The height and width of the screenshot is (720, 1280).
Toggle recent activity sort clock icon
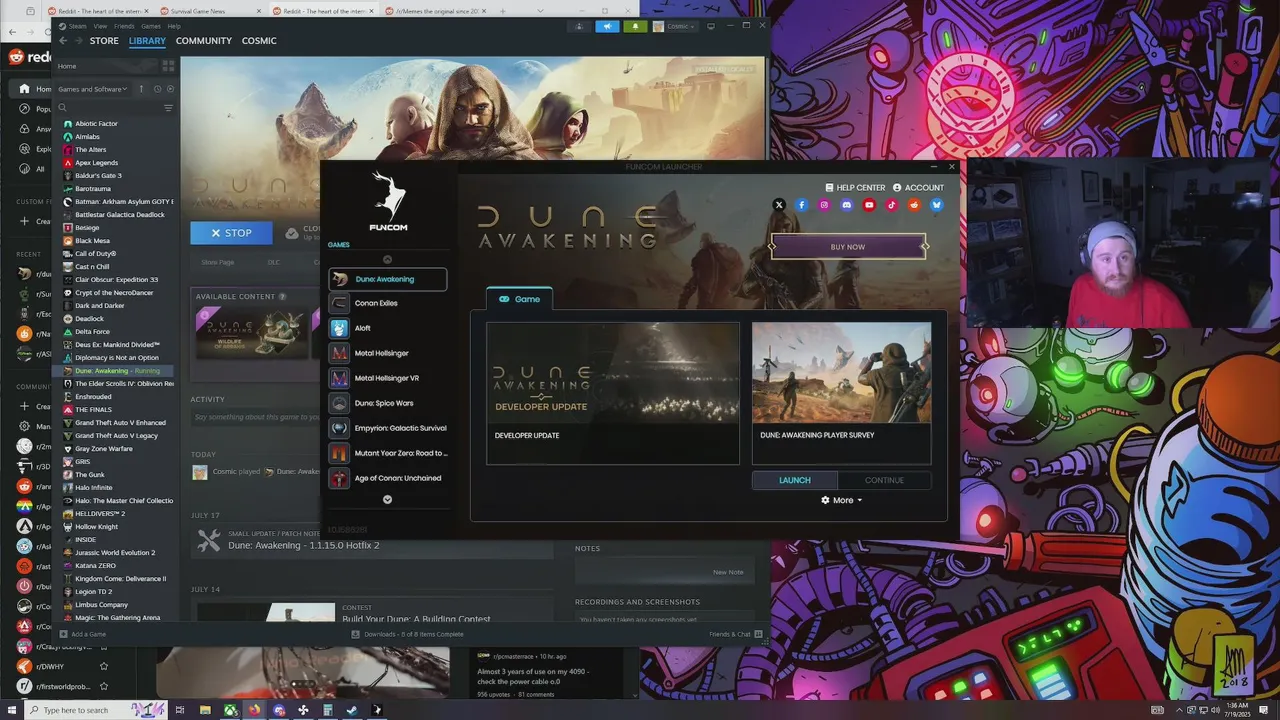point(157,89)
